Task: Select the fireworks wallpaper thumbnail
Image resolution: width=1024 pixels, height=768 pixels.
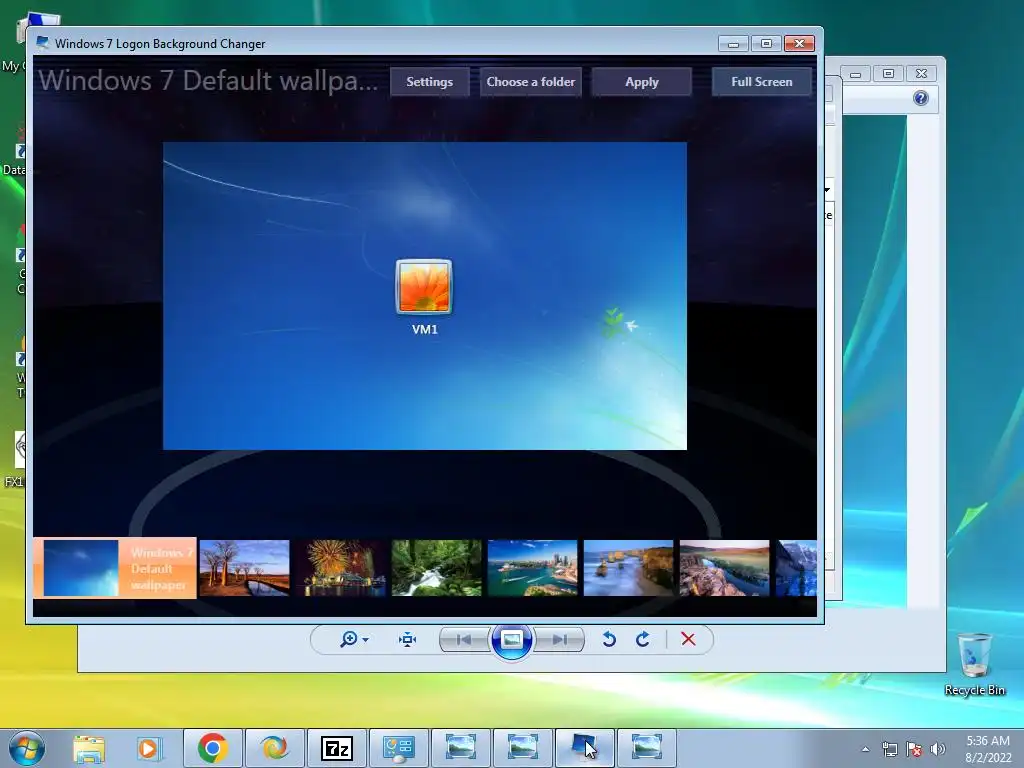Action: point(341,568)
